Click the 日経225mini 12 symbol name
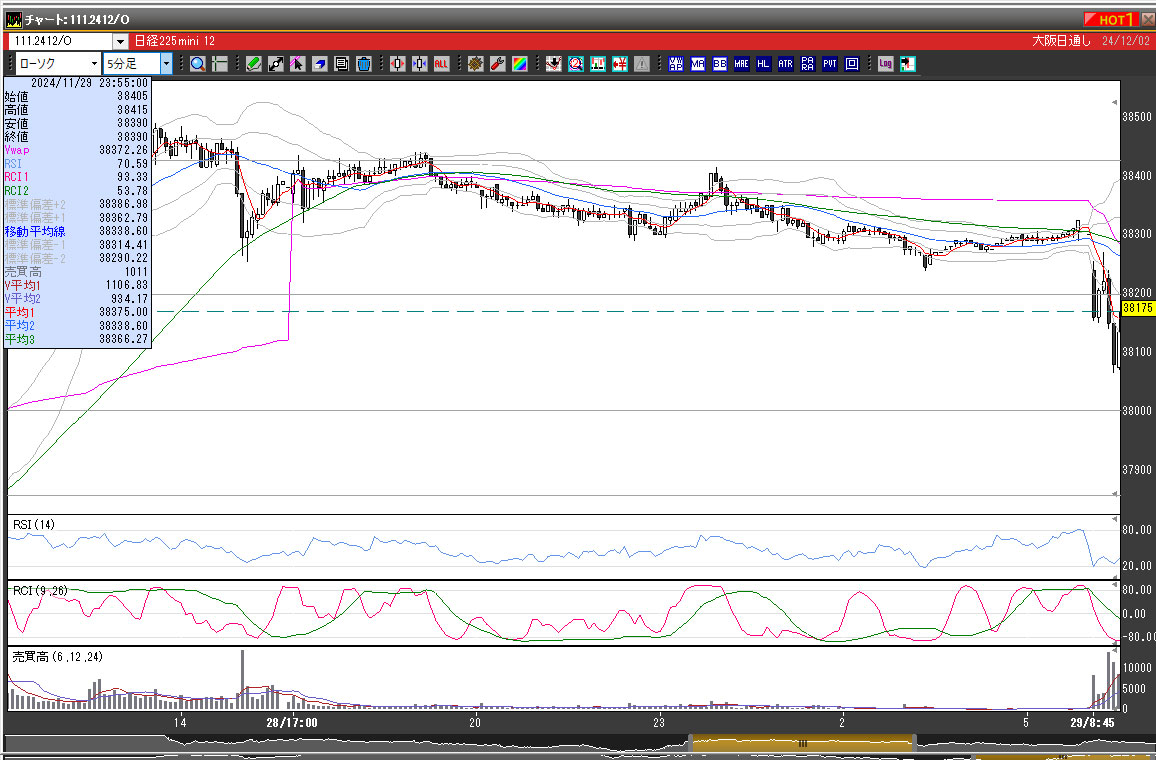 pyautogui.click(x=175, y=41)
